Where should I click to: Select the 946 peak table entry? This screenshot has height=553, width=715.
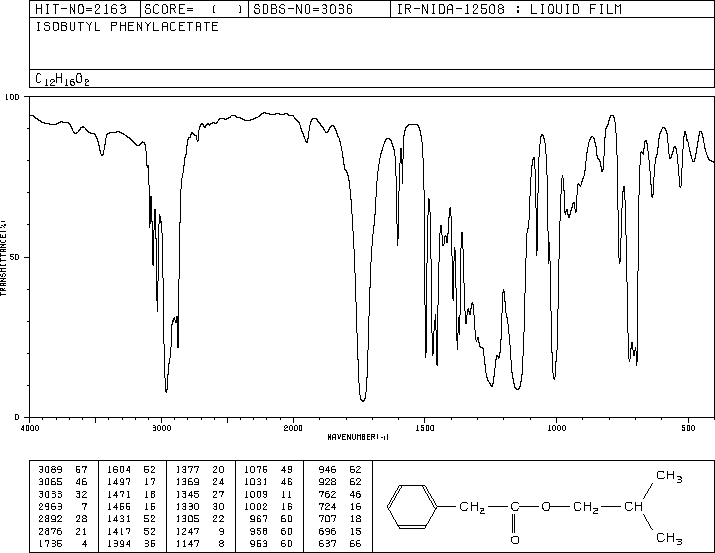click(340, 470)
